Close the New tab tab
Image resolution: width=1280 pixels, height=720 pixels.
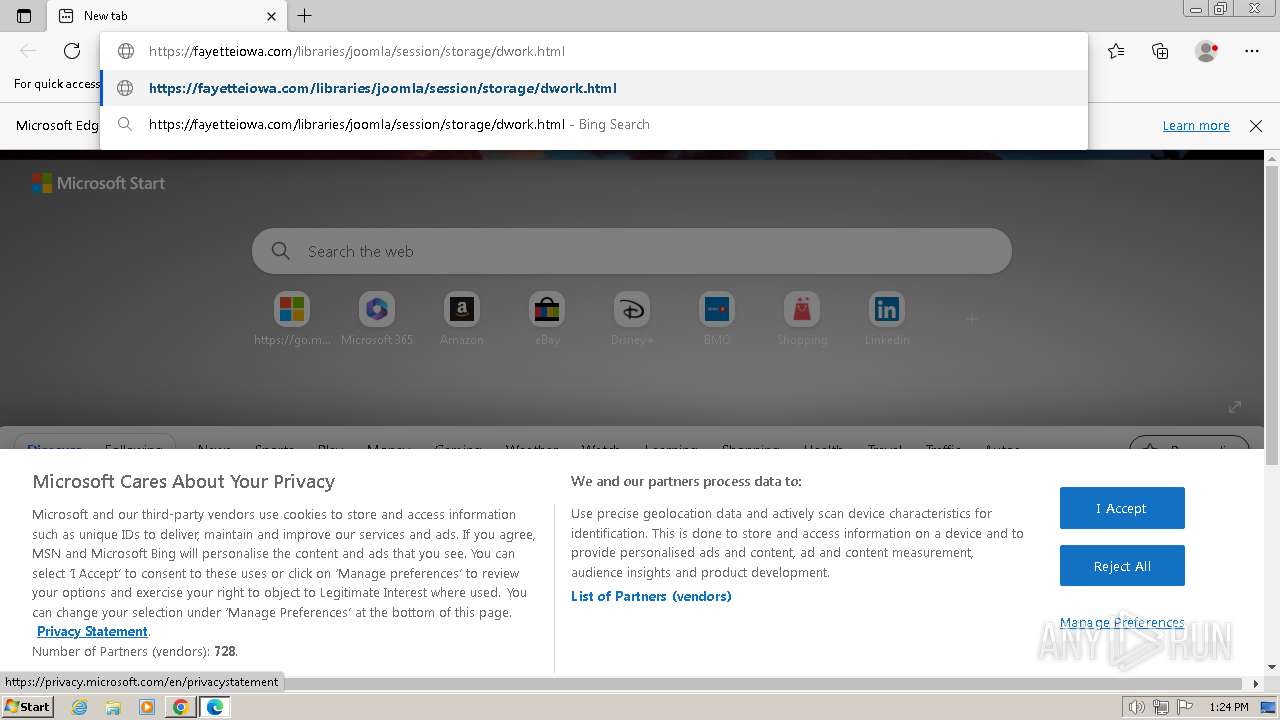tap(272, 16)
